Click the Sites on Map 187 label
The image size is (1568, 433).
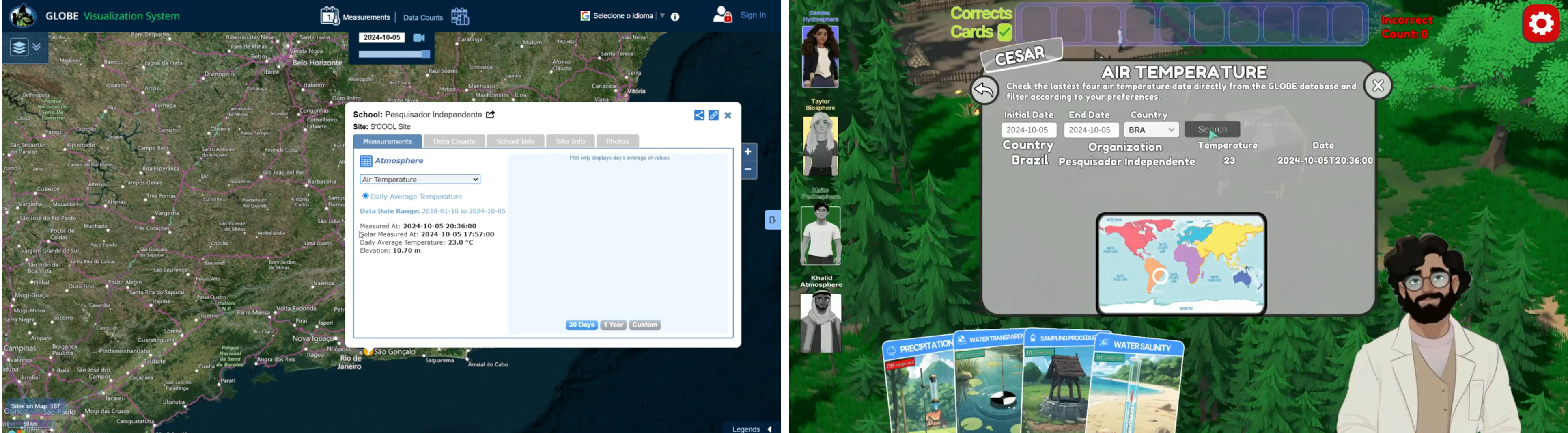[x=36, y=406]
